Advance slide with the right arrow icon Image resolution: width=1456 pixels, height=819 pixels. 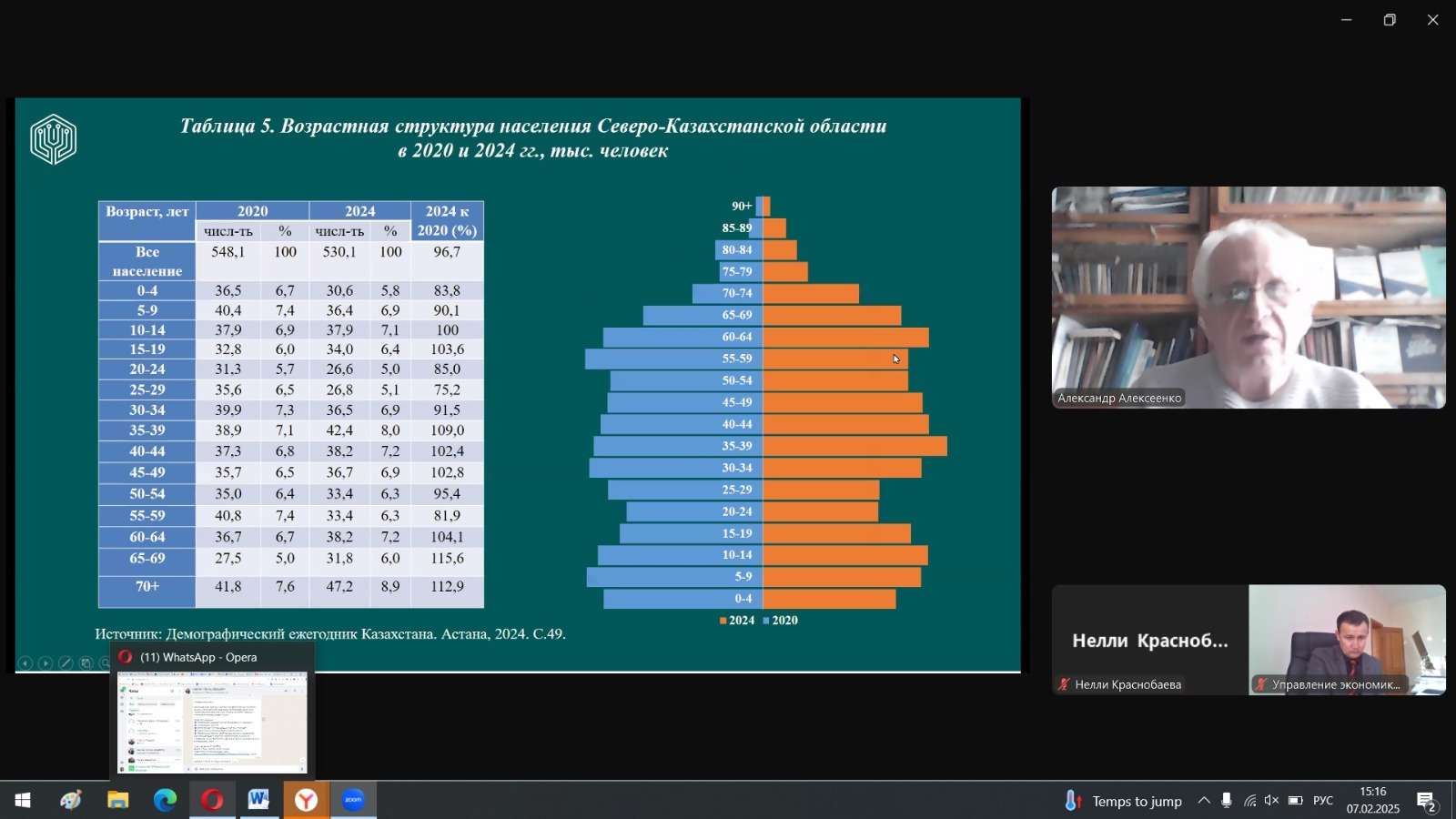45,663
